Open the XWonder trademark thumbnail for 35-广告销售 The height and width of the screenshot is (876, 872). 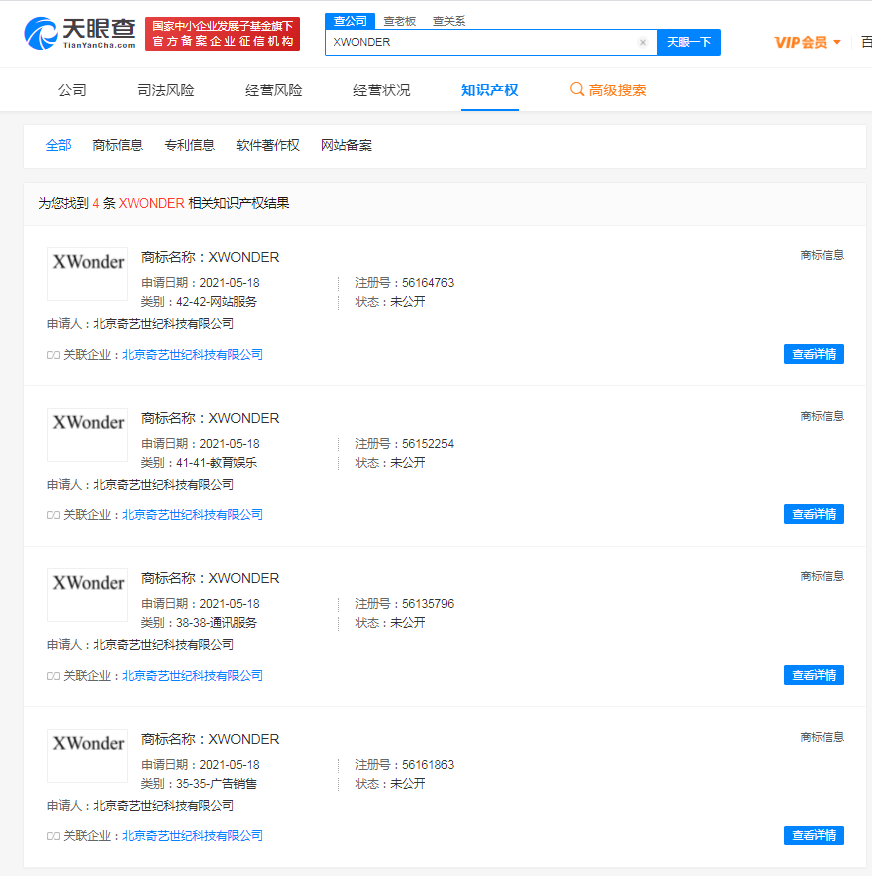click(x=88, y=756)
